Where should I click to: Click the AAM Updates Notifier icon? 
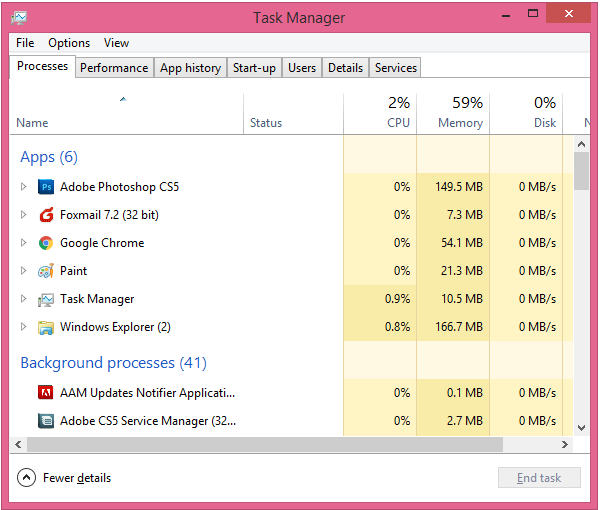coord(46,393)
